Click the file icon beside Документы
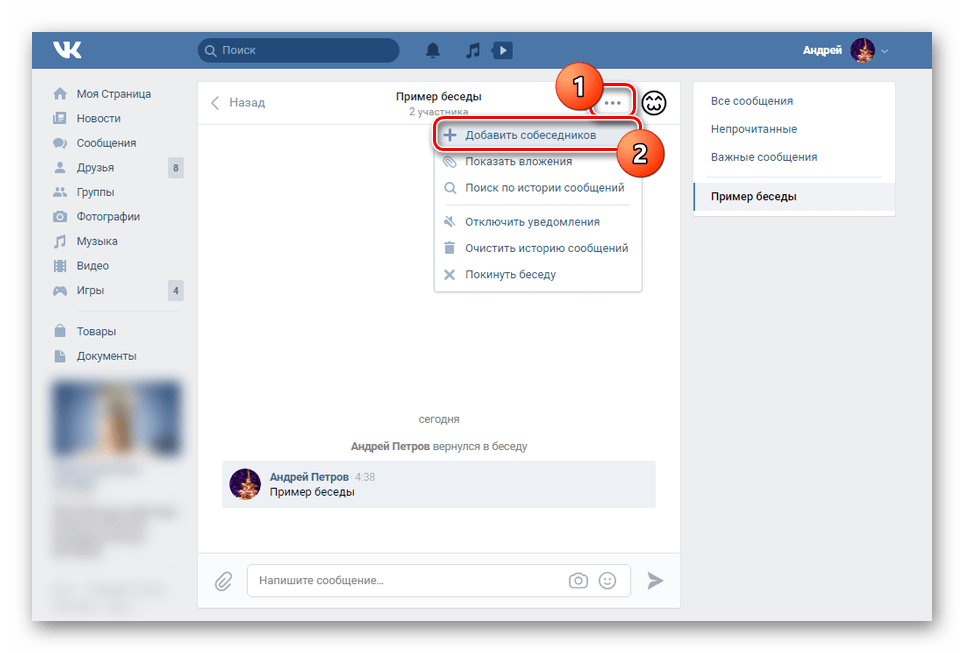The width and height of the screenshot is (964, 653). (60, 355)
